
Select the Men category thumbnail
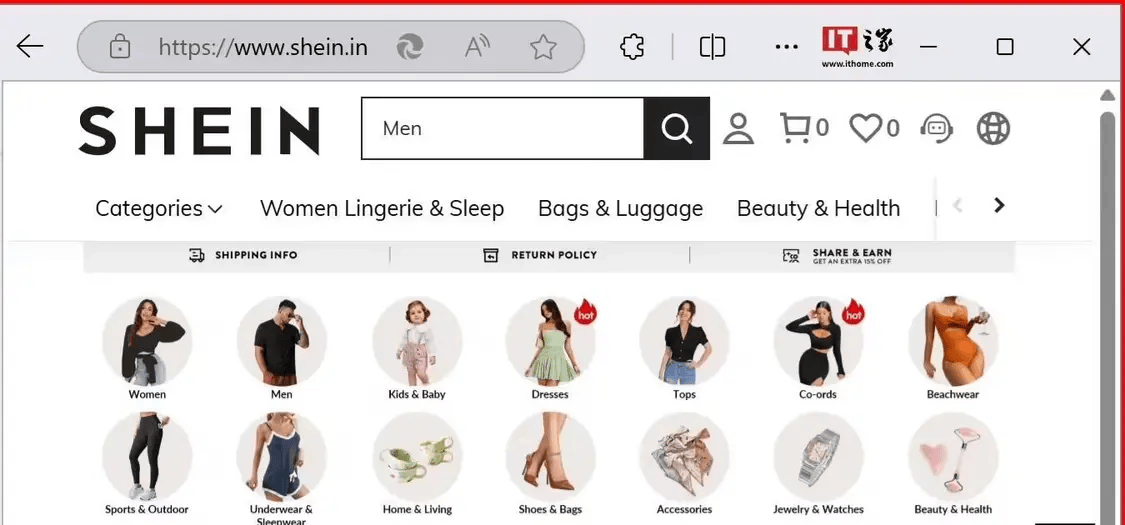pyautogui.click(x=282, y=341)
